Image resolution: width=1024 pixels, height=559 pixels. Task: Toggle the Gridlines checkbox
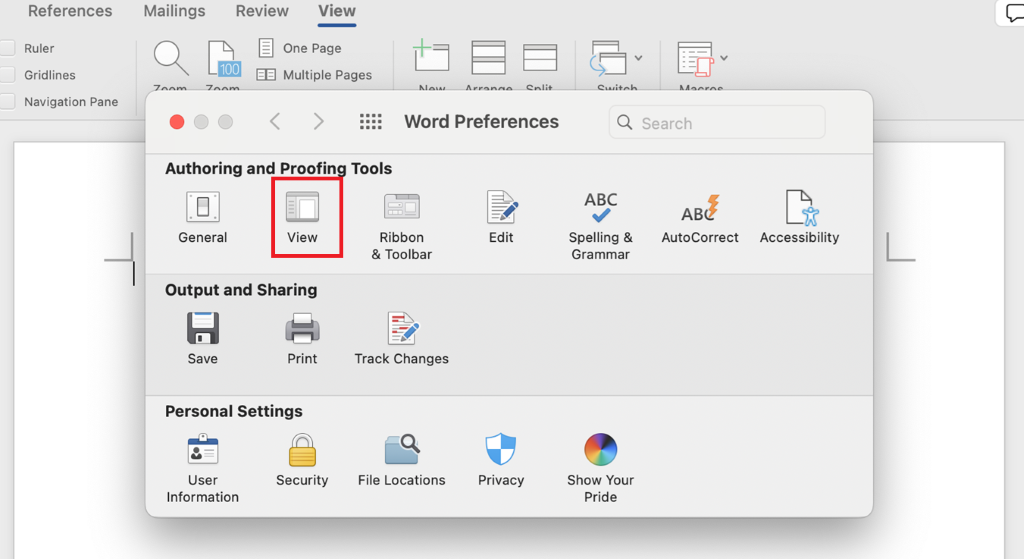point(7,75)
